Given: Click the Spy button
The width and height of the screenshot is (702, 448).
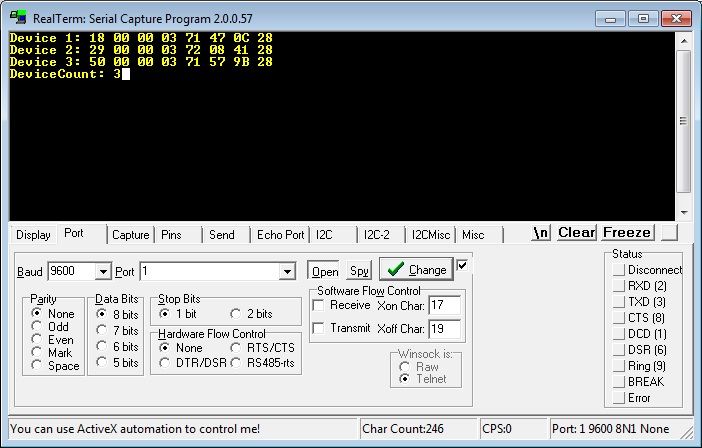Looking at the screenshot, I should tap(359, 271).
